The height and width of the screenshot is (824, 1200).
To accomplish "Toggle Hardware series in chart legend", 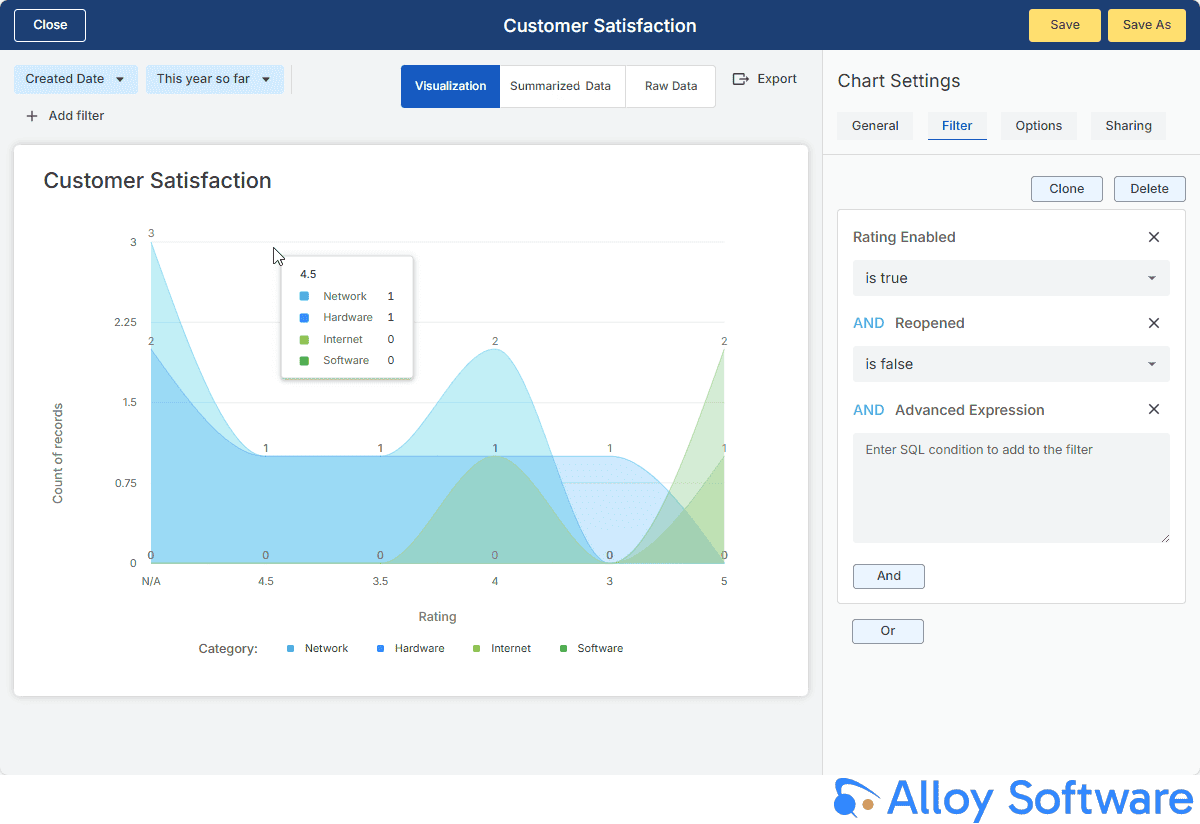I will [x=410, y=648].
